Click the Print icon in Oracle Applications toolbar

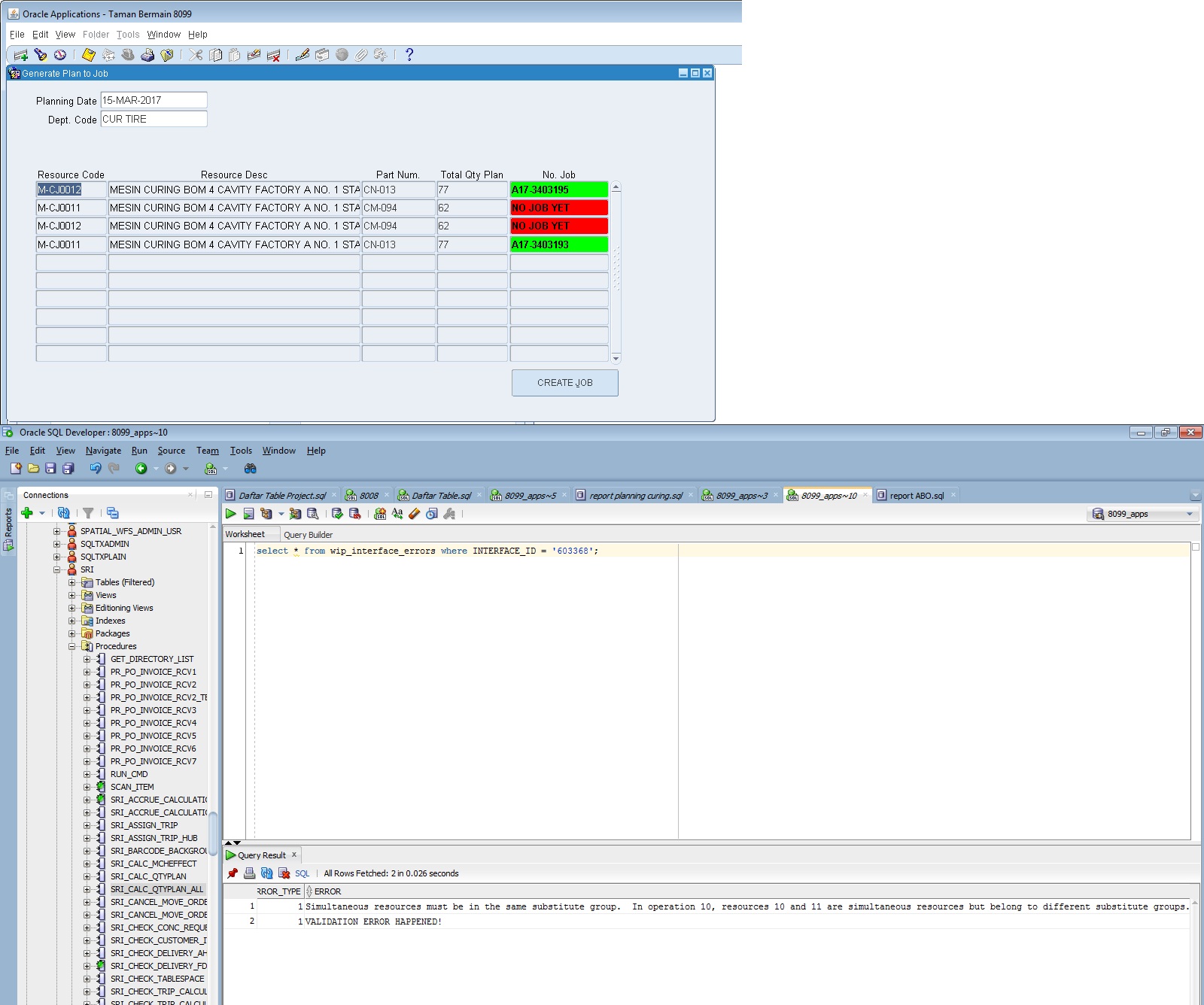click(147, 55)
